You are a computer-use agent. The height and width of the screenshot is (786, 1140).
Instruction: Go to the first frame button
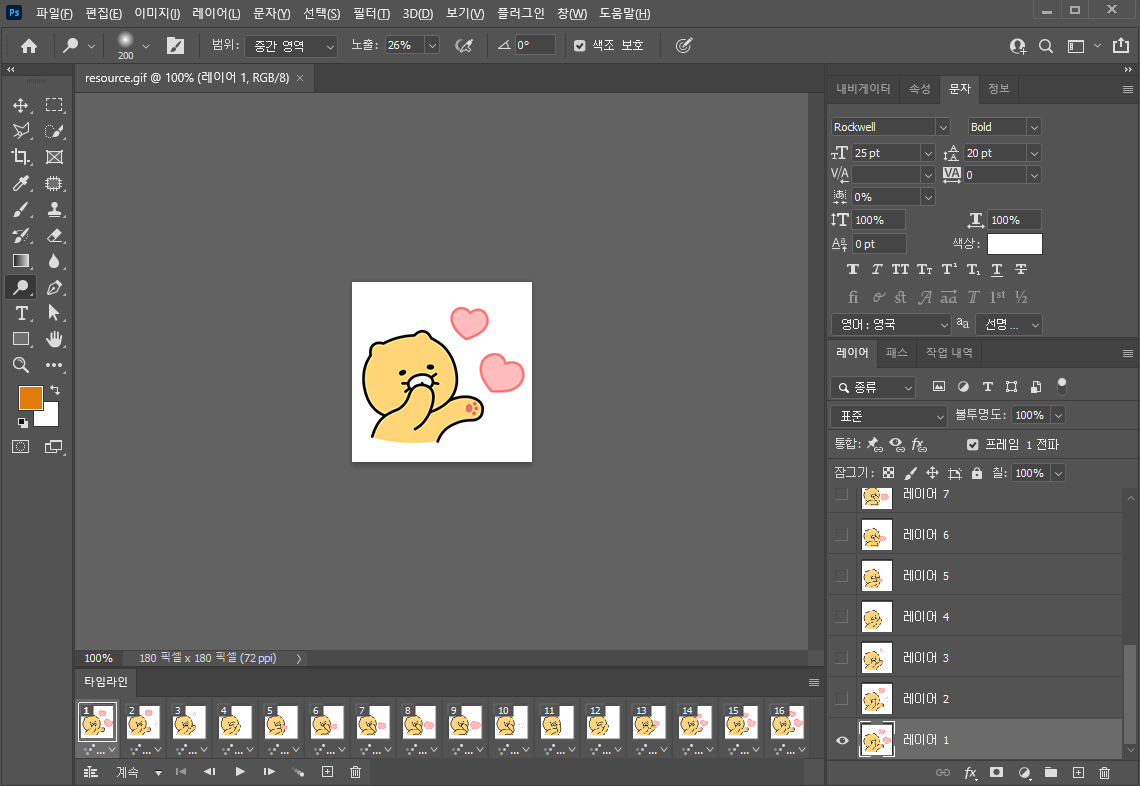click(x=181, y=772)
